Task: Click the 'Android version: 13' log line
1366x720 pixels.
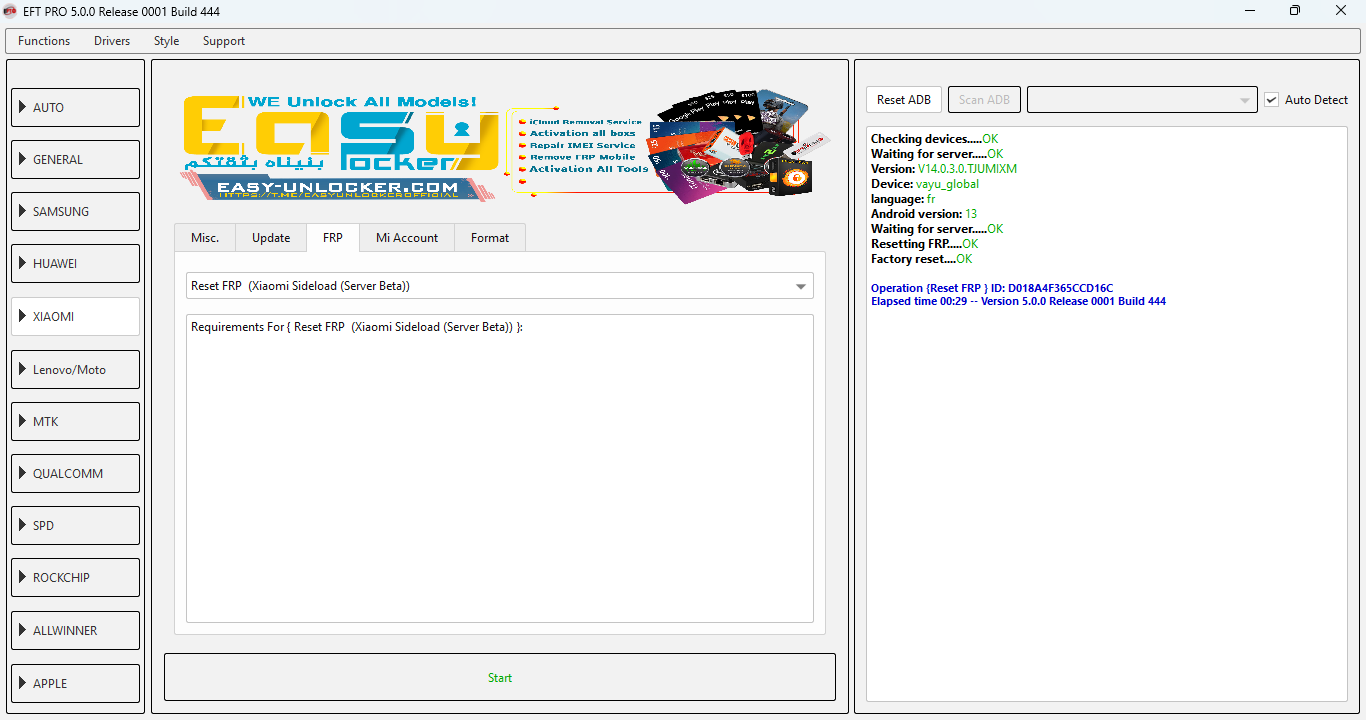Action: [x=924, y=214]
